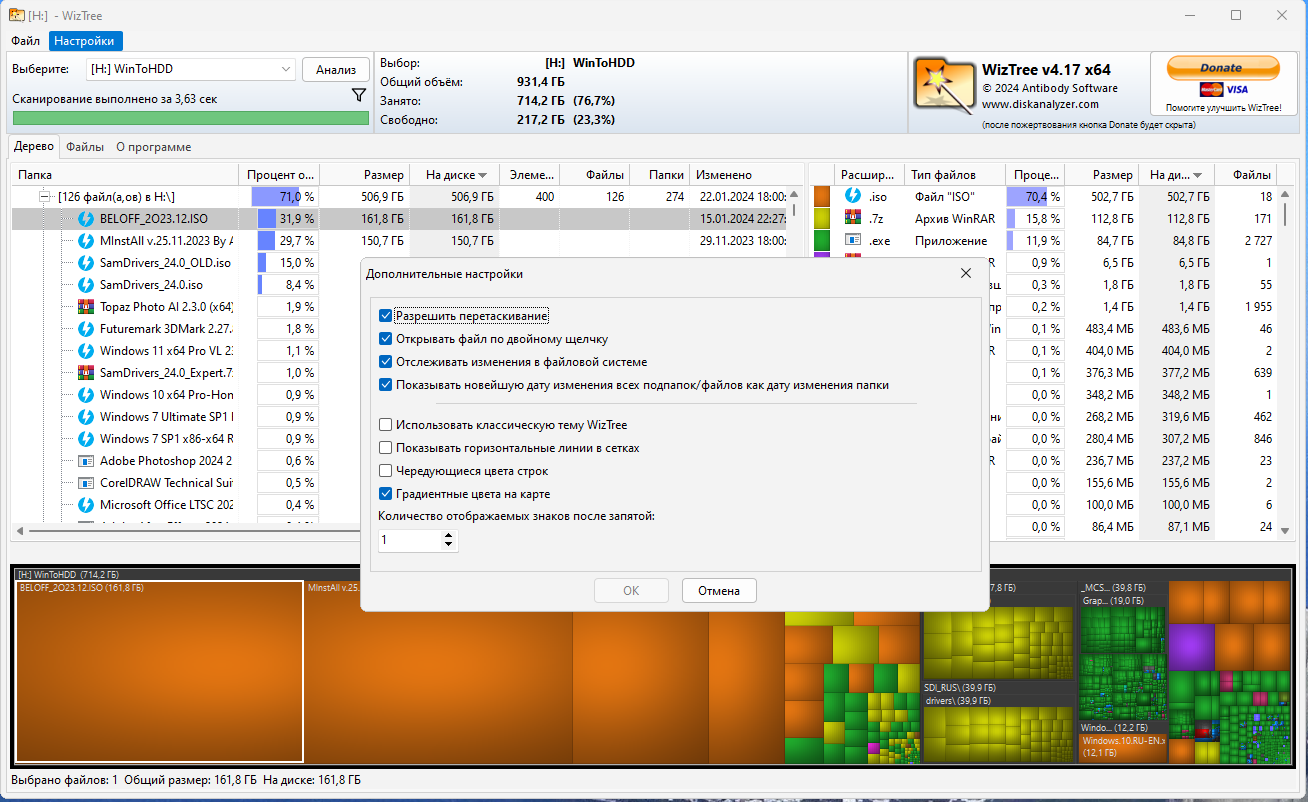Click the icon of SamDrivers_24.0.iso

(86, 285)
